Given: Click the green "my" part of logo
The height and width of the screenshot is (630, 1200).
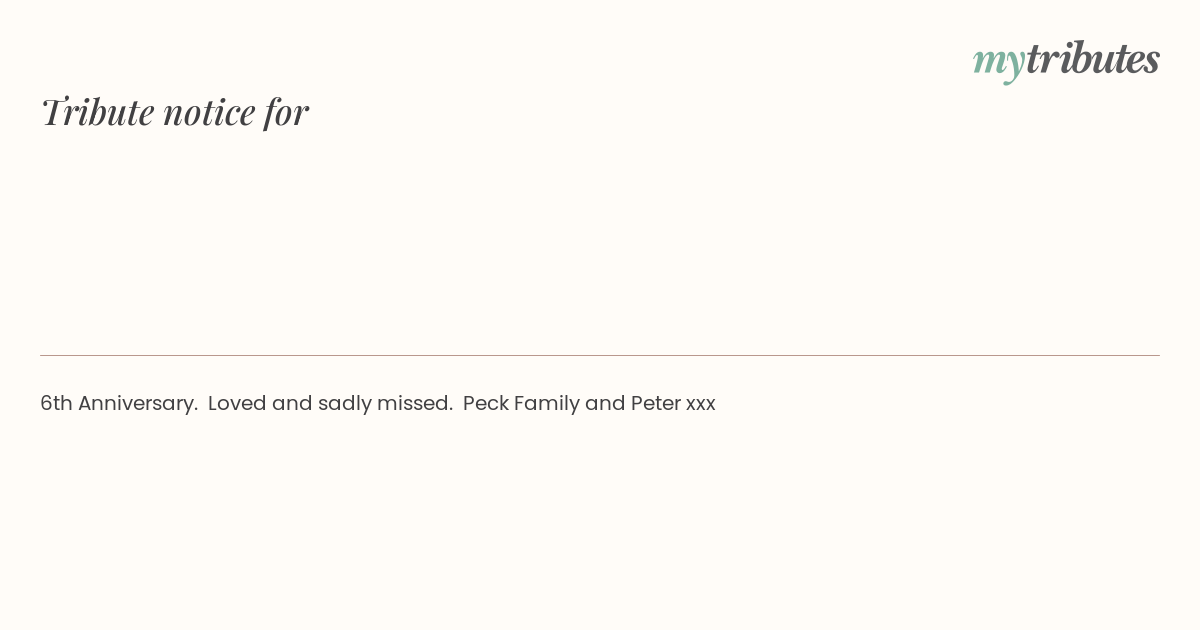Looking at the screenshot, I should pos(999,63).
